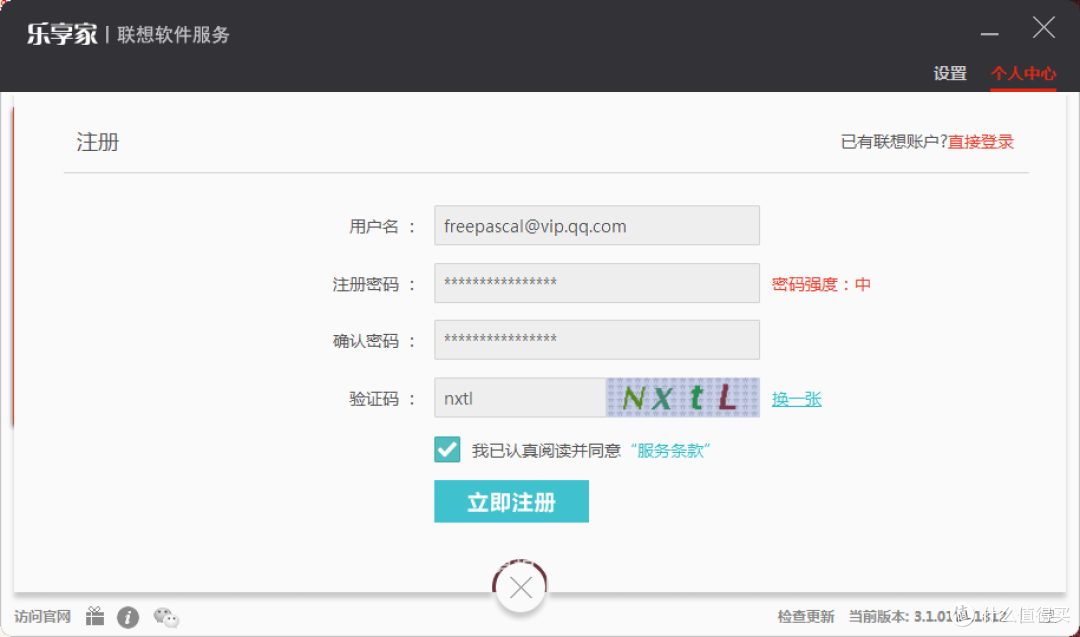Screen dimensions: 1080x637
Task: Click the 当前版本 version text
Action: click(x=926, y=616)
